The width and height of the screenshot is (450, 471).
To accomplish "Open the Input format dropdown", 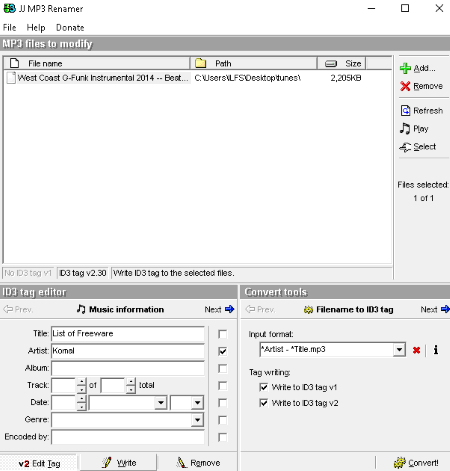I will coord(399,350).
